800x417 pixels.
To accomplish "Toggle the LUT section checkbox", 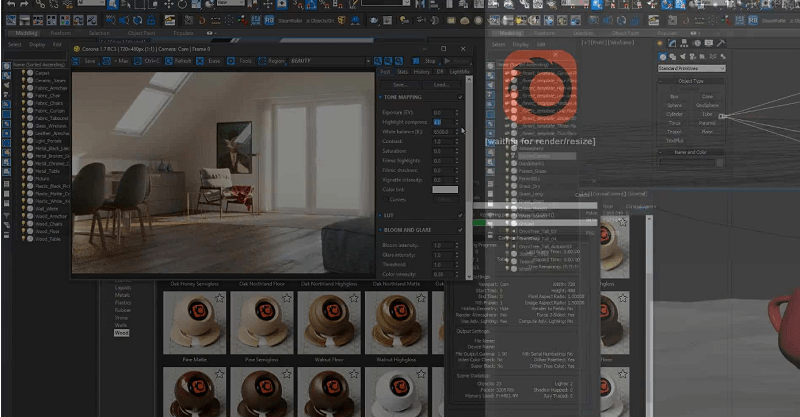I will (460, 215).
